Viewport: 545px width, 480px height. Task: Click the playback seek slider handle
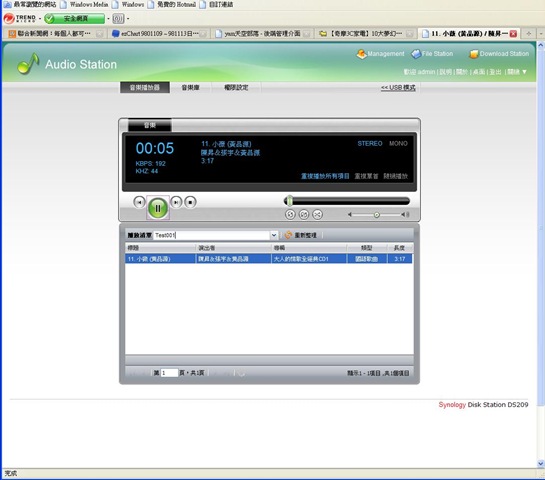tap(290, 201)
